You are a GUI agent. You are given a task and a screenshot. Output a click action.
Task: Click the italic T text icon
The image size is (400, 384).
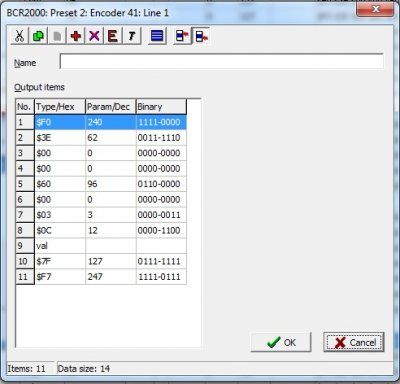tap(132, 36)
